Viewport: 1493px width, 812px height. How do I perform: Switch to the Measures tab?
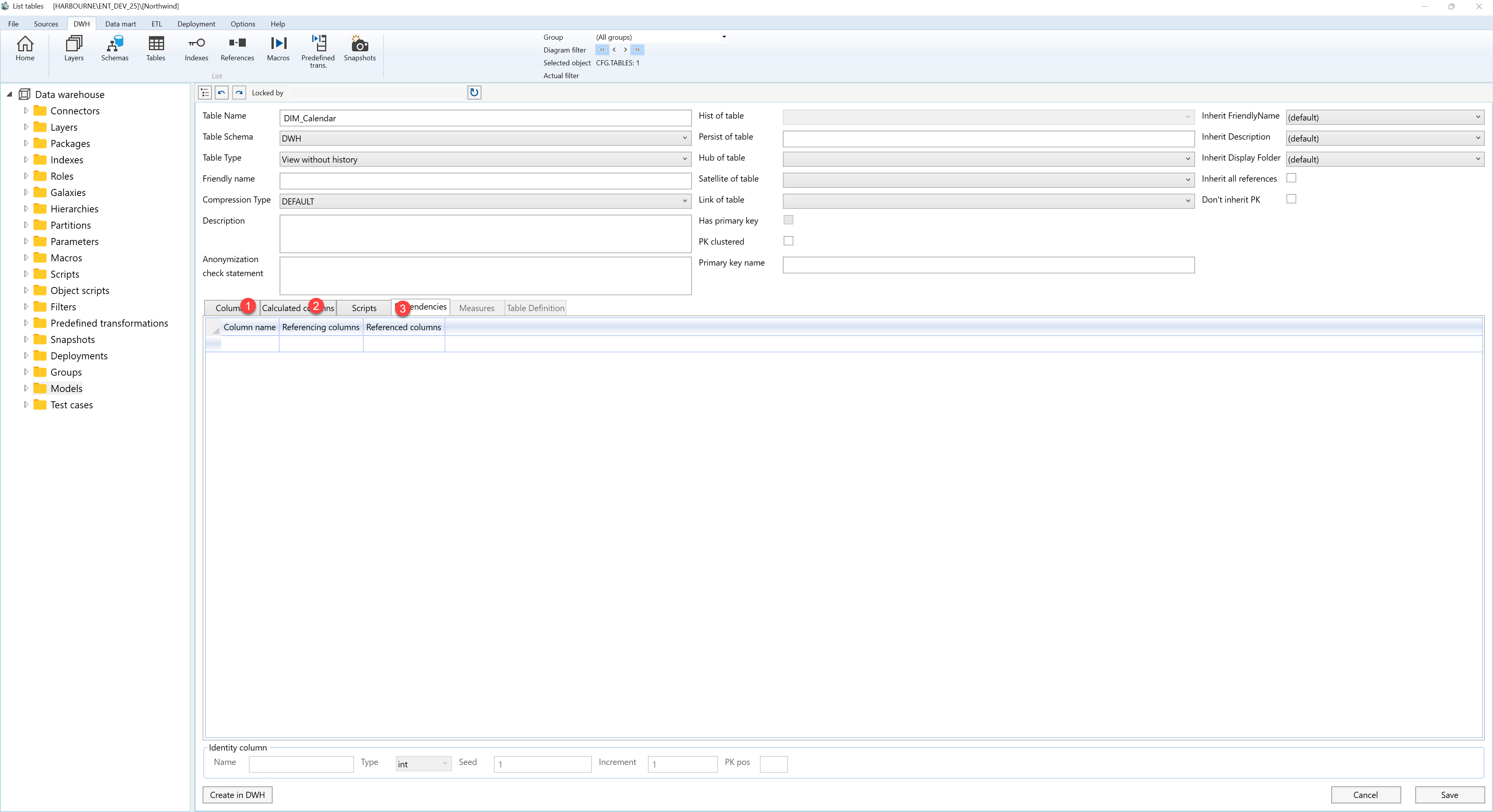476,308
